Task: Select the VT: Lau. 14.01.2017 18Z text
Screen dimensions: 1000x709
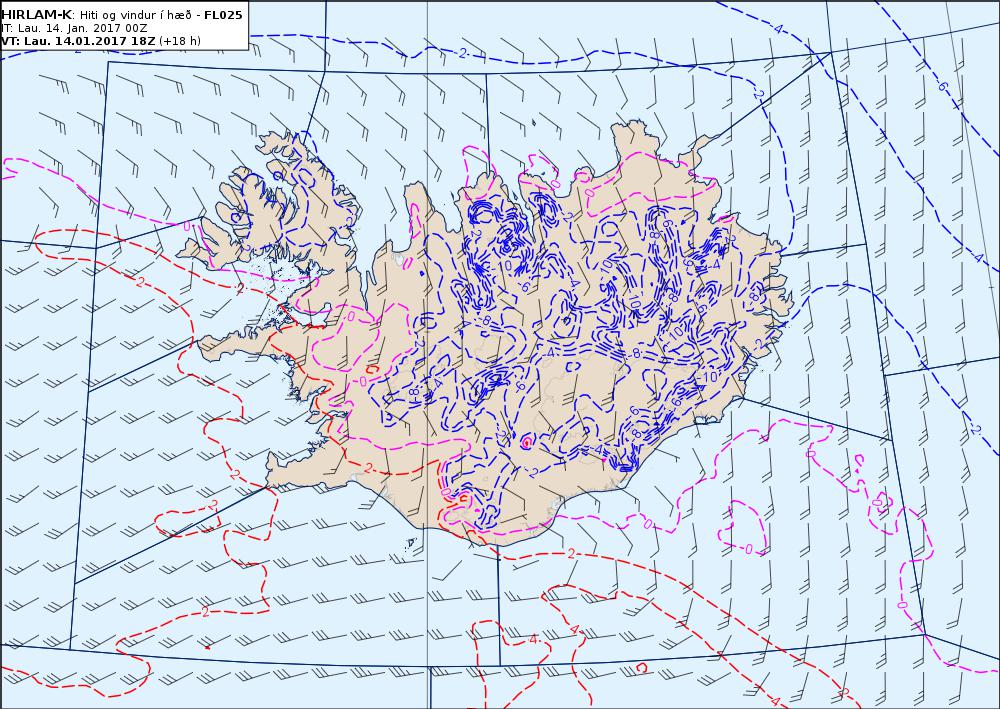Action: point(78,41)
